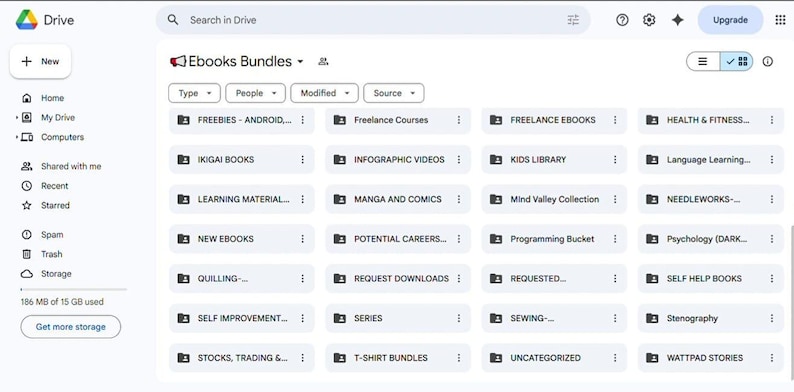Open the Google apps grid icon
794x392 pixels.
click(x=780, y=20)
